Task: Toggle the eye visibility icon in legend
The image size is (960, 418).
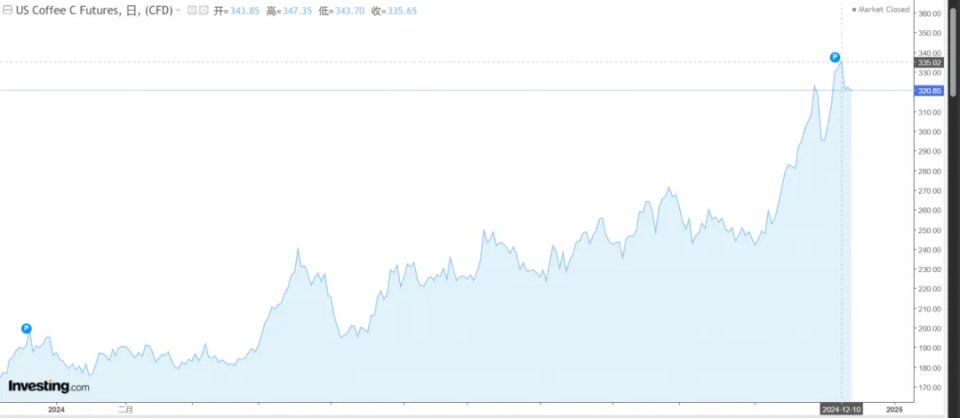Action: (192, 10)
